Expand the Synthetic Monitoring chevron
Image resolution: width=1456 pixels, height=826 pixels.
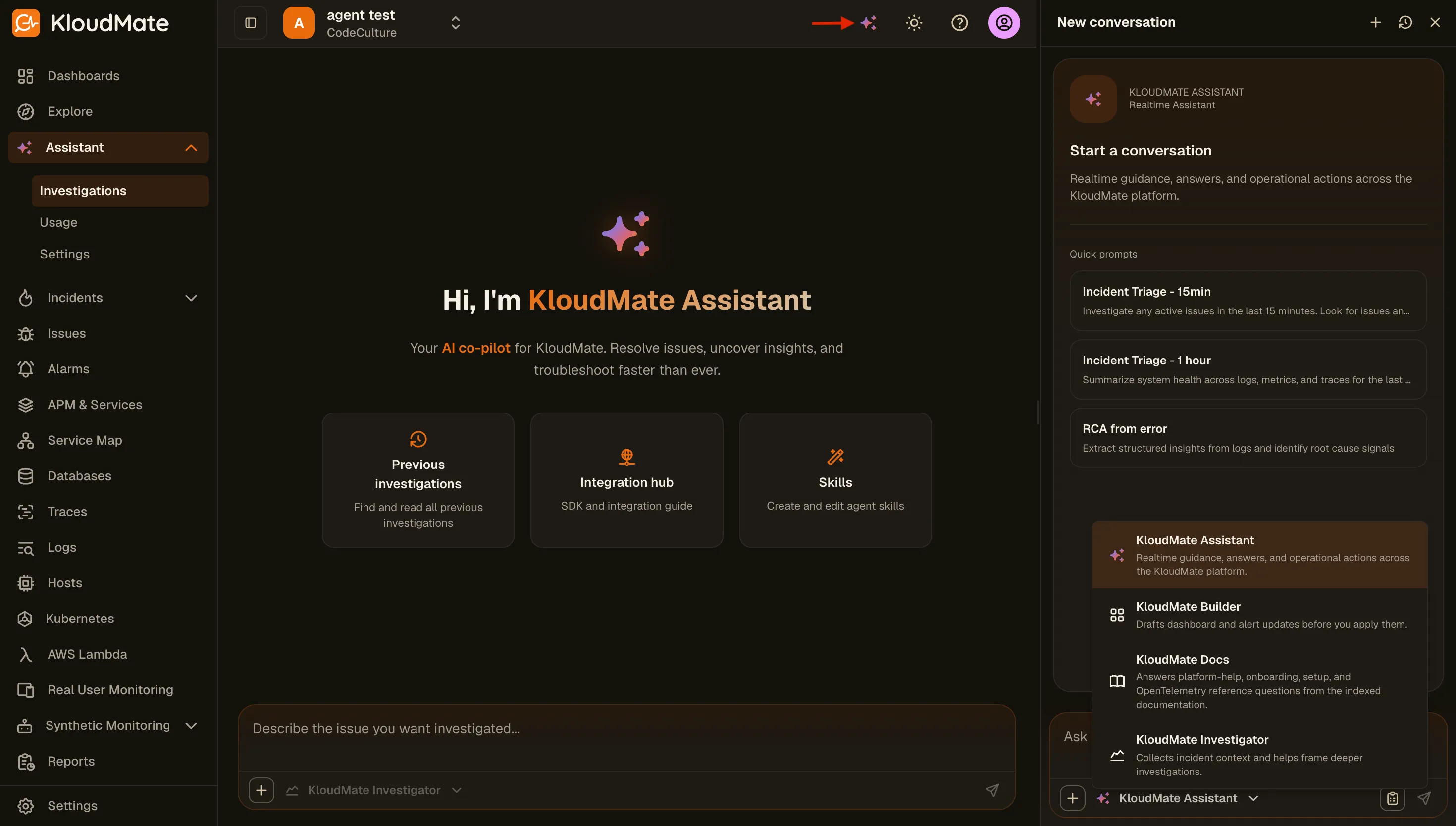pos(191,725)
